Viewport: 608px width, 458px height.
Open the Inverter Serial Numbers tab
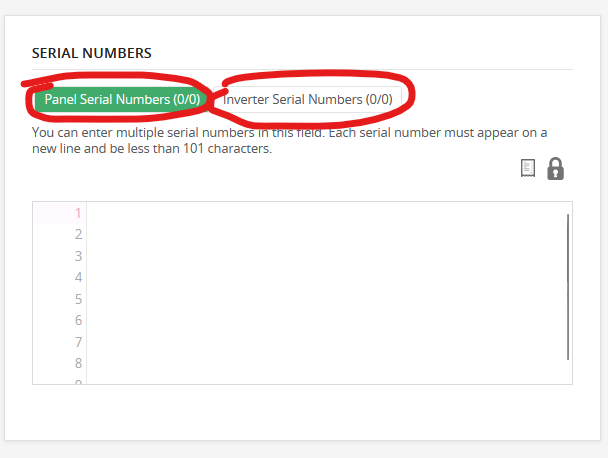pos(308,99)
